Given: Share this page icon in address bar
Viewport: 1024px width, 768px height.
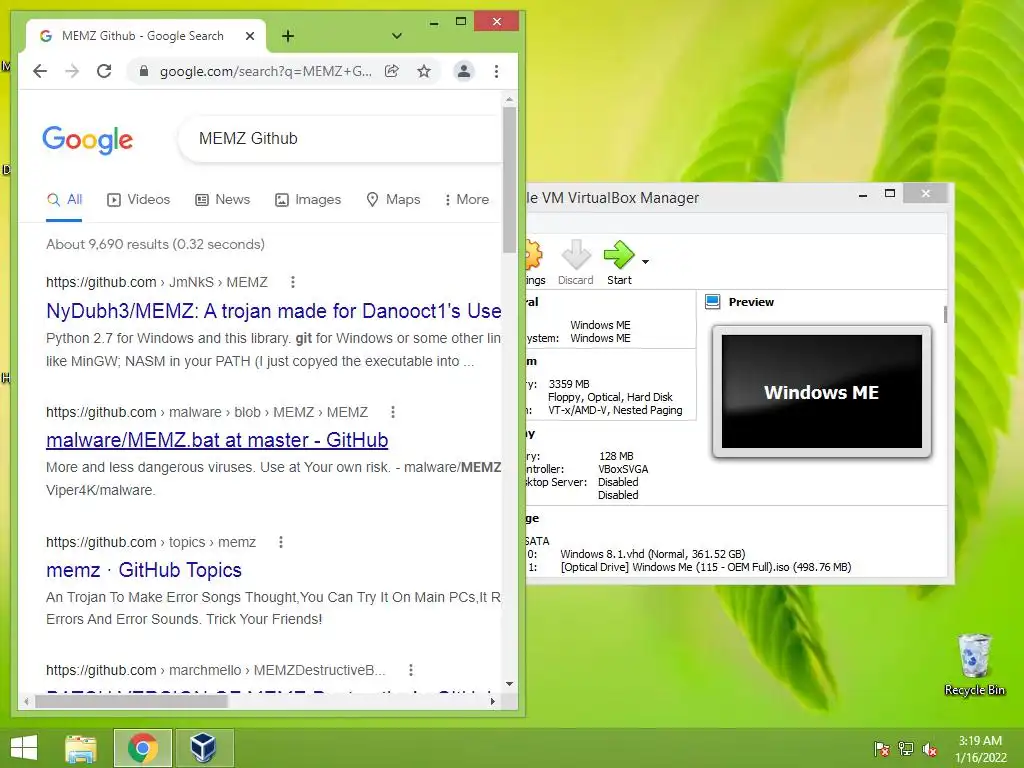Looking at the screenshot, I should tap(392, 71).
